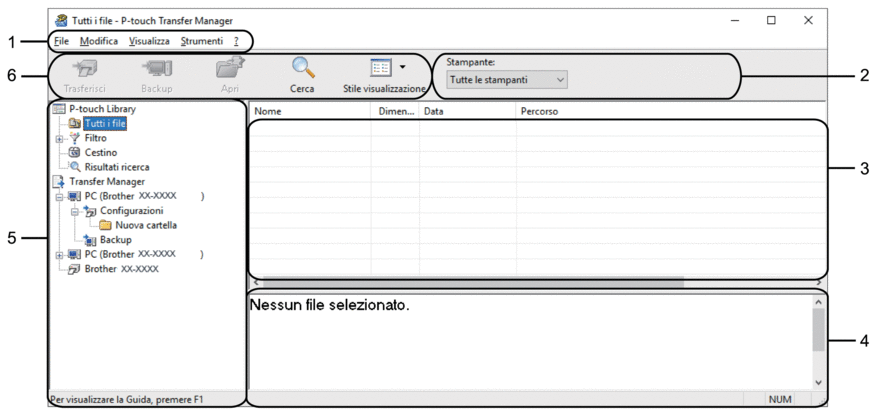The height and width of the screenshot is (416, 881).
Task: Click the NUM status bar indicator
Action: click(x=780, y=399)
